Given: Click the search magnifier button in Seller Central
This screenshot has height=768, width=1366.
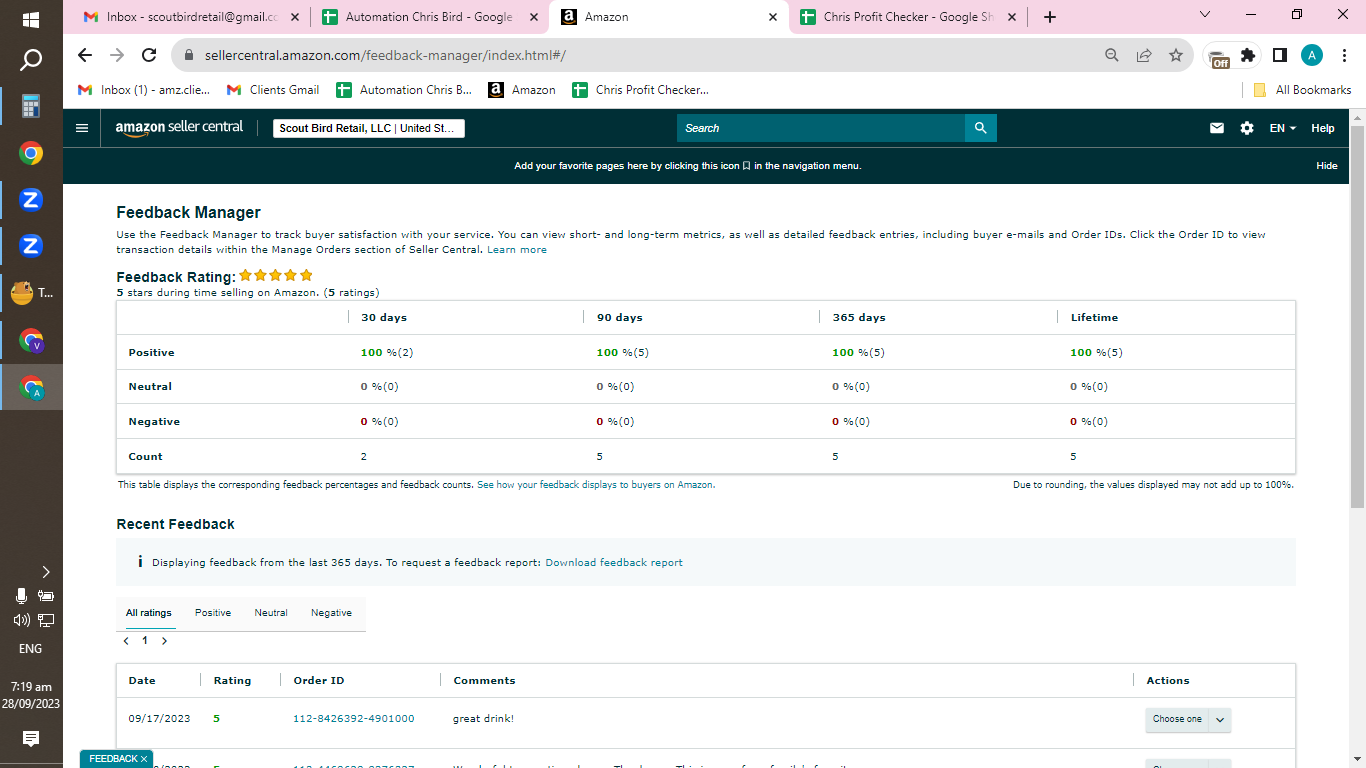Looking at the screenshot, I should click(x=981, y=128).
